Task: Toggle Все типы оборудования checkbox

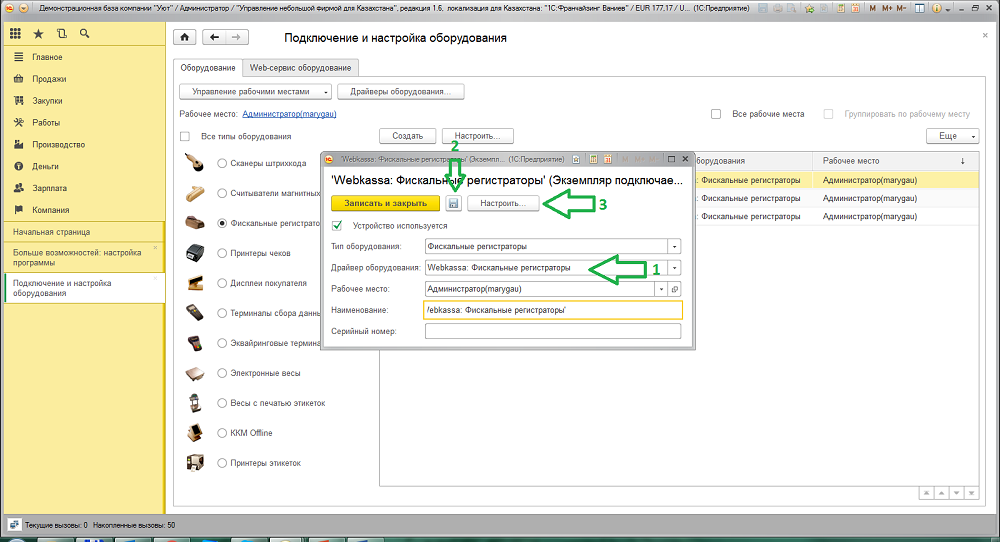Action: 185,136
